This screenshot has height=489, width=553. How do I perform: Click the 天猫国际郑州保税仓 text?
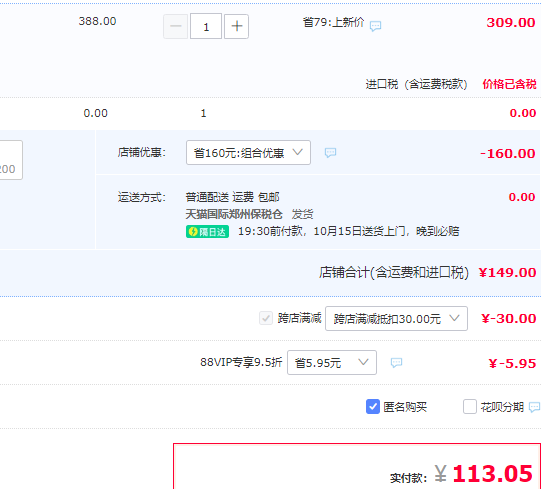(x=234, y=214)
